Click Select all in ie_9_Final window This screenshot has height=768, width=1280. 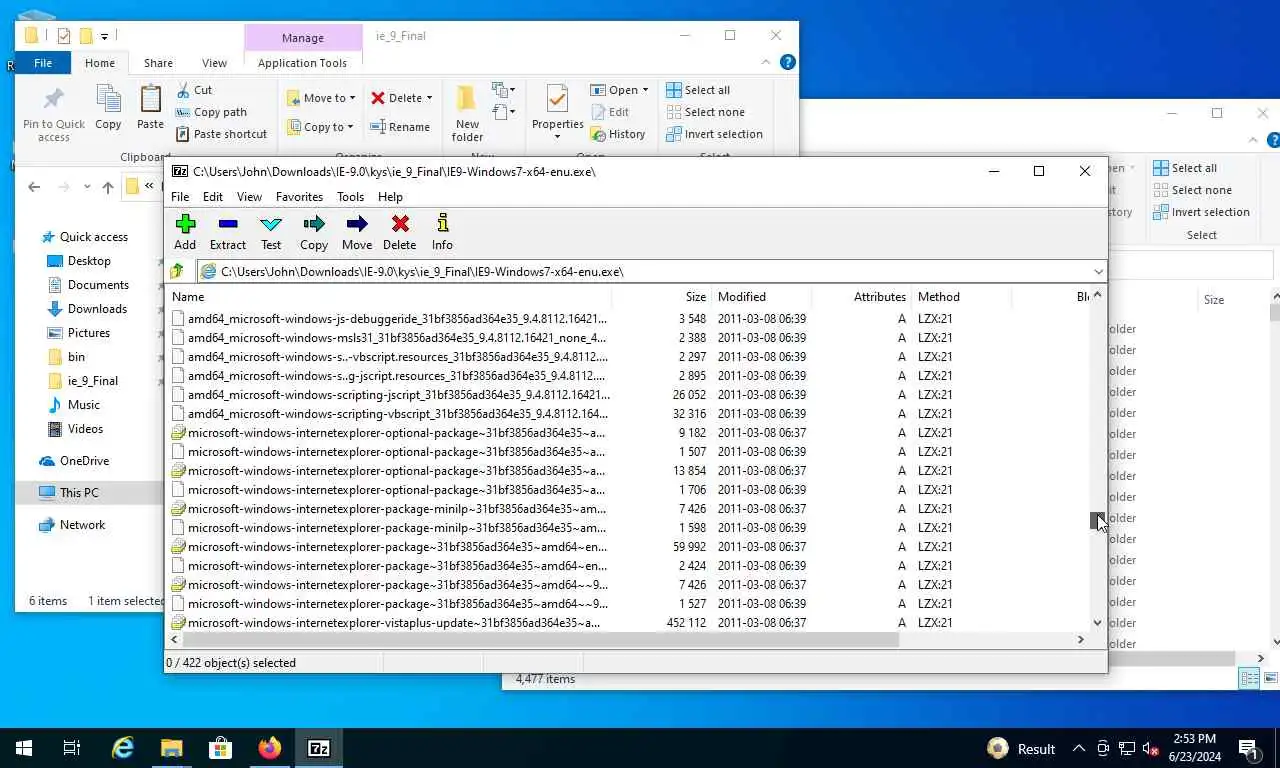click(x=698, y=90)
